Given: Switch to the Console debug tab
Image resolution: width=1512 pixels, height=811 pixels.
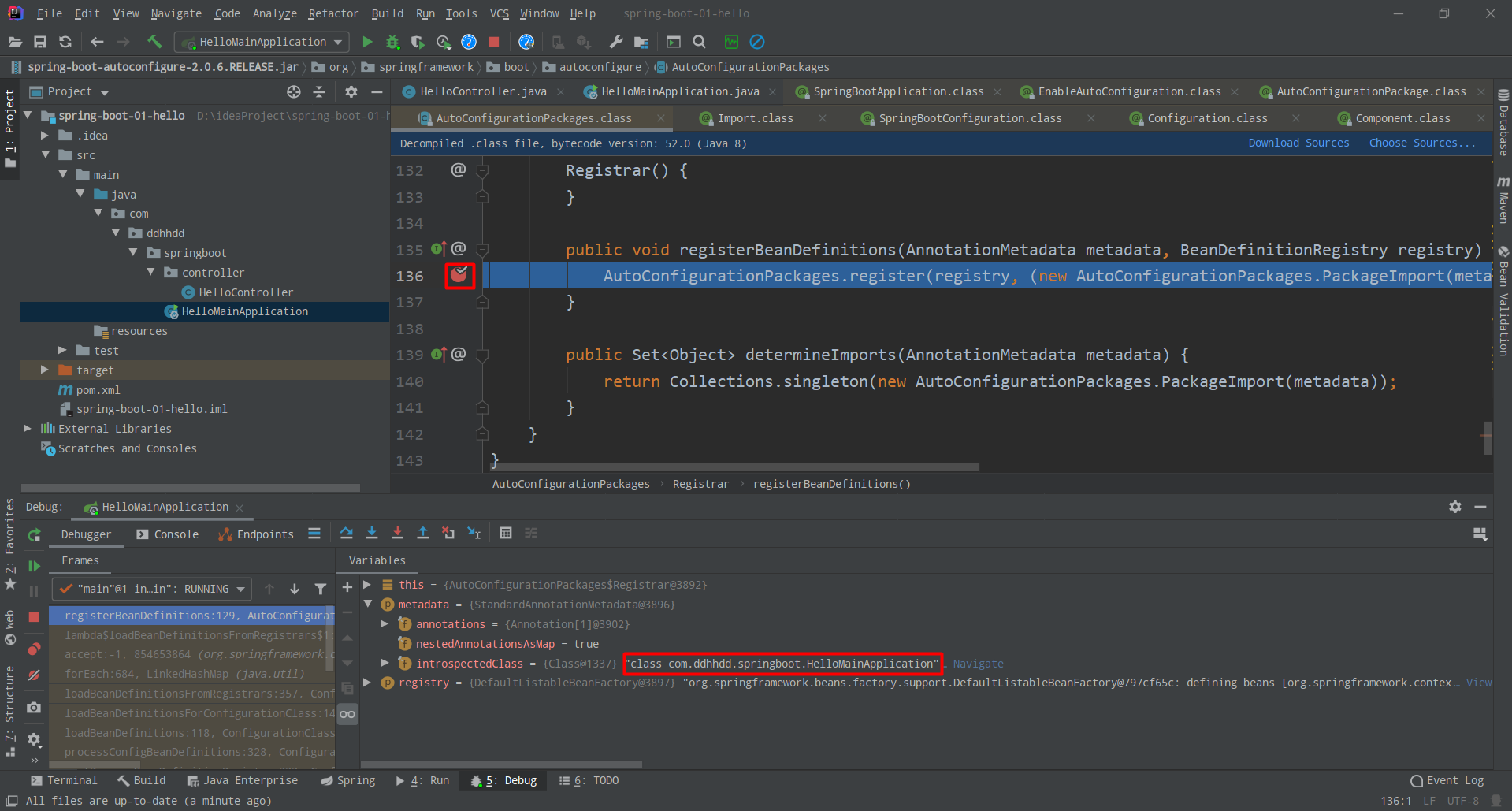Looking at the screenshot, I should tap(168, 534).
